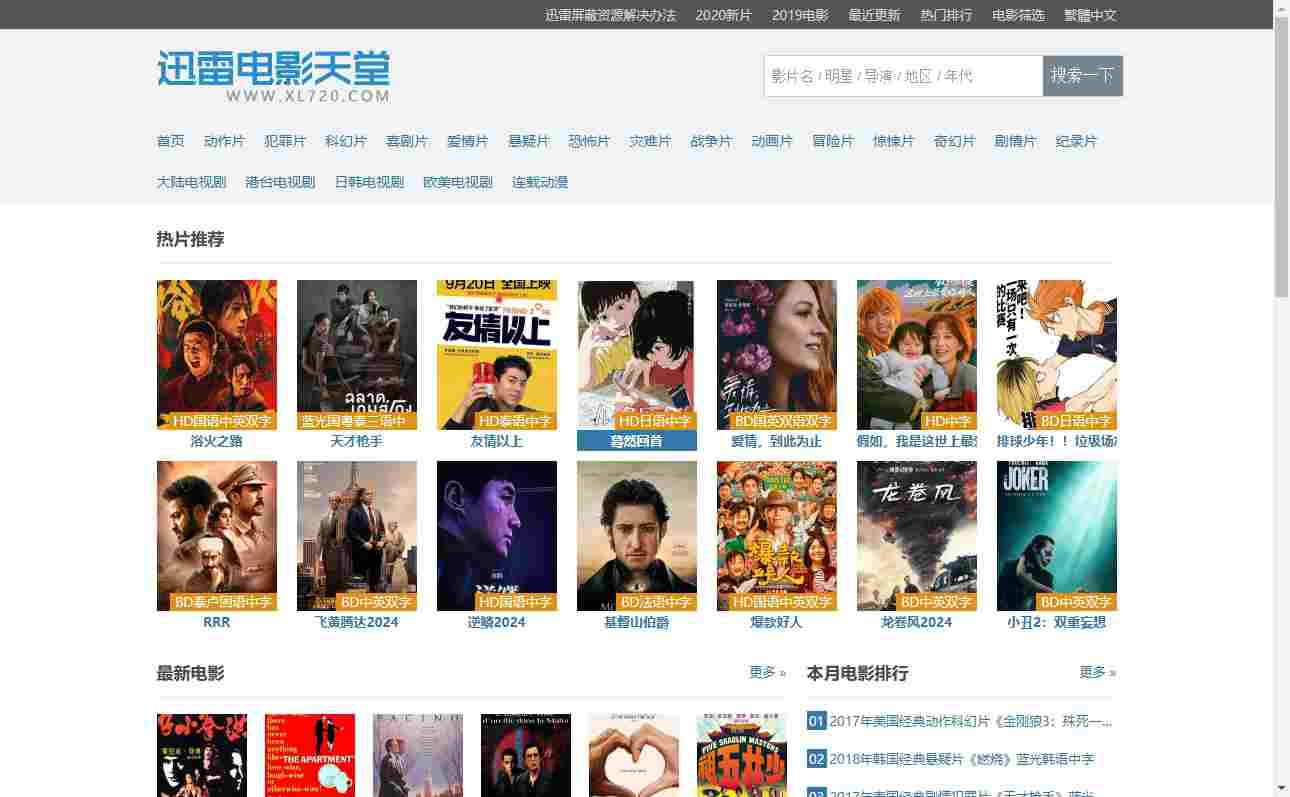The width and height of the screenshot is (1290, 797).
Task: Open the heart-hands poster in 最新电影
Action: coord(634,755)
